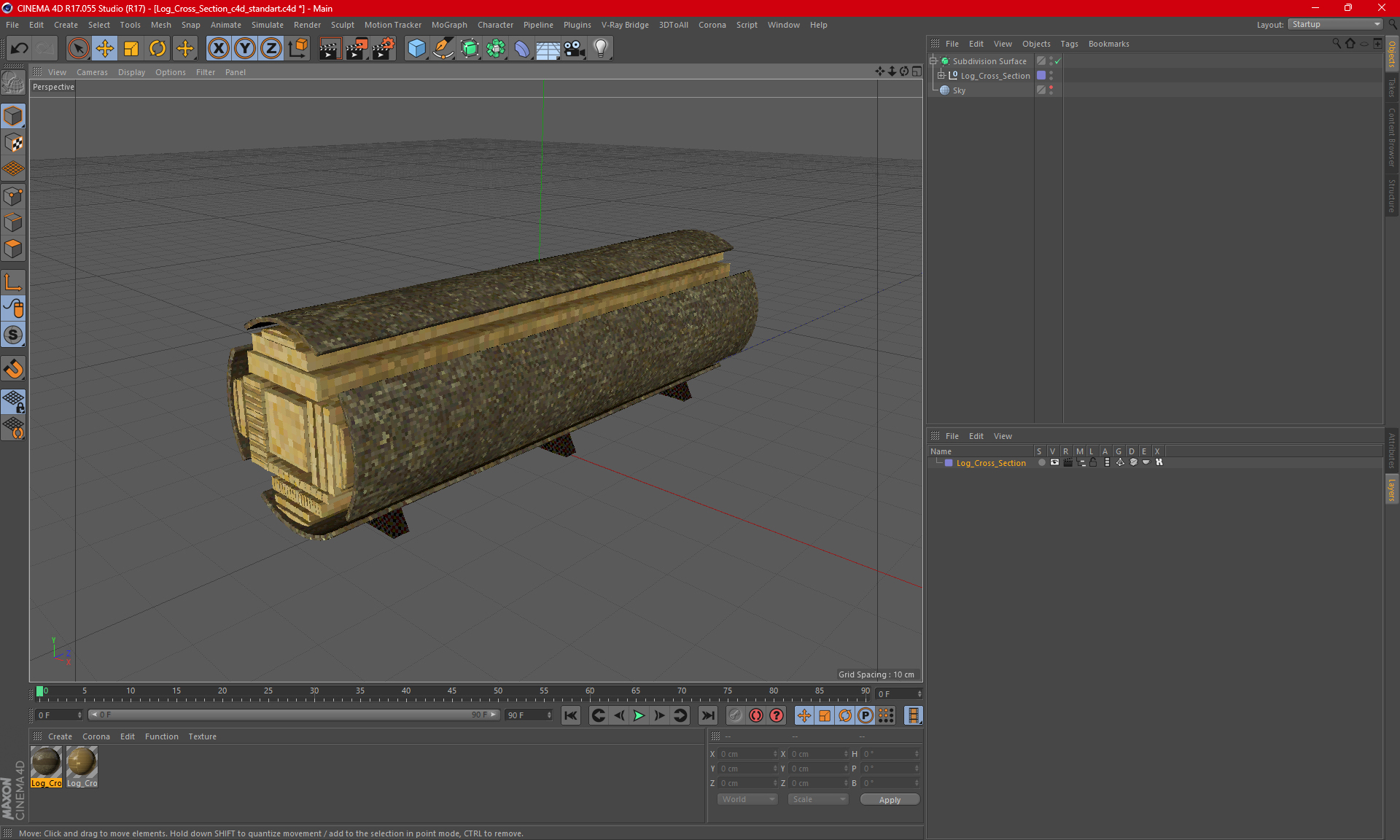This screenshot has width=1400, height=840.
Task: Switch to the Layers side tab
Action: 1392,489
